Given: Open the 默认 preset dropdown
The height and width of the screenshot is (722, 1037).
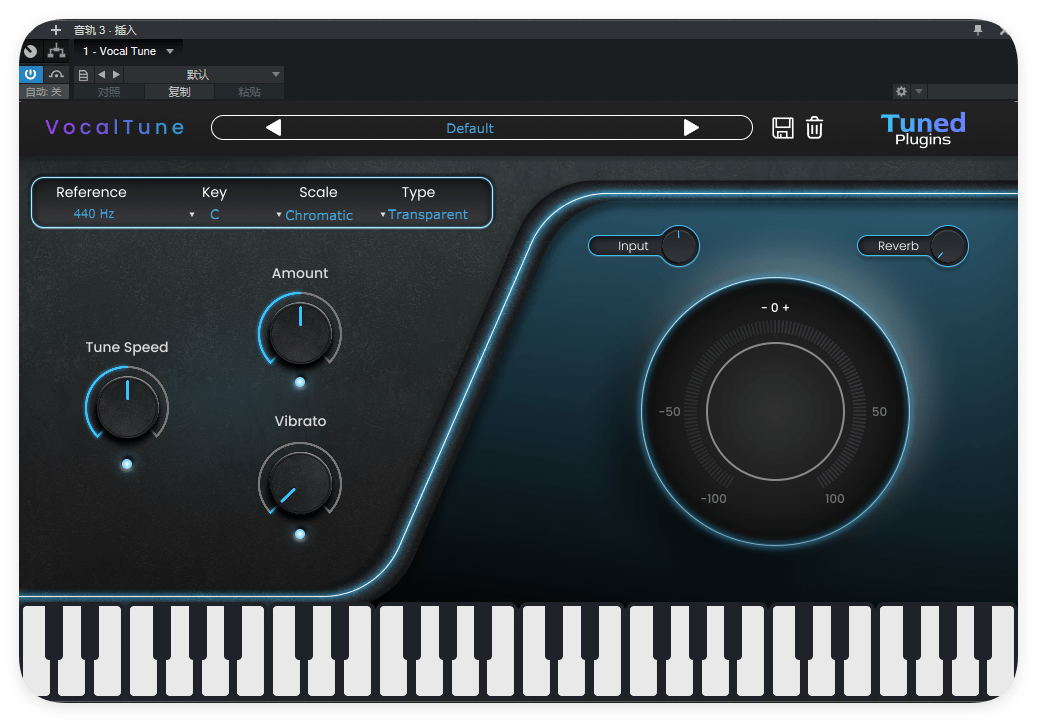Looking at the screenshot, I should (x=204, y=75).
